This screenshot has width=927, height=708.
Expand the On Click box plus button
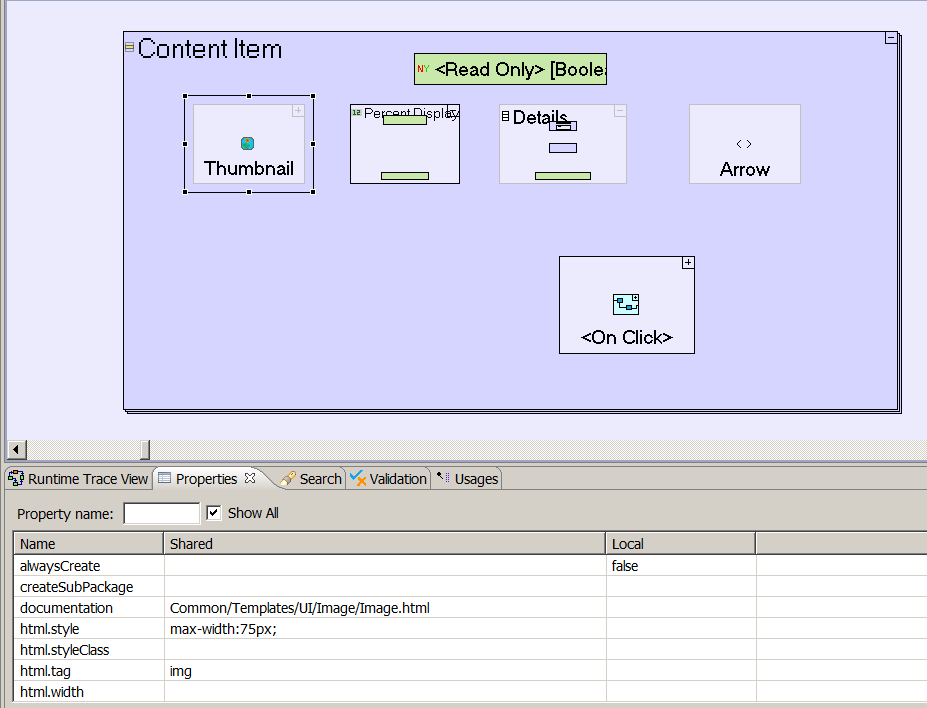pos(687,263)
